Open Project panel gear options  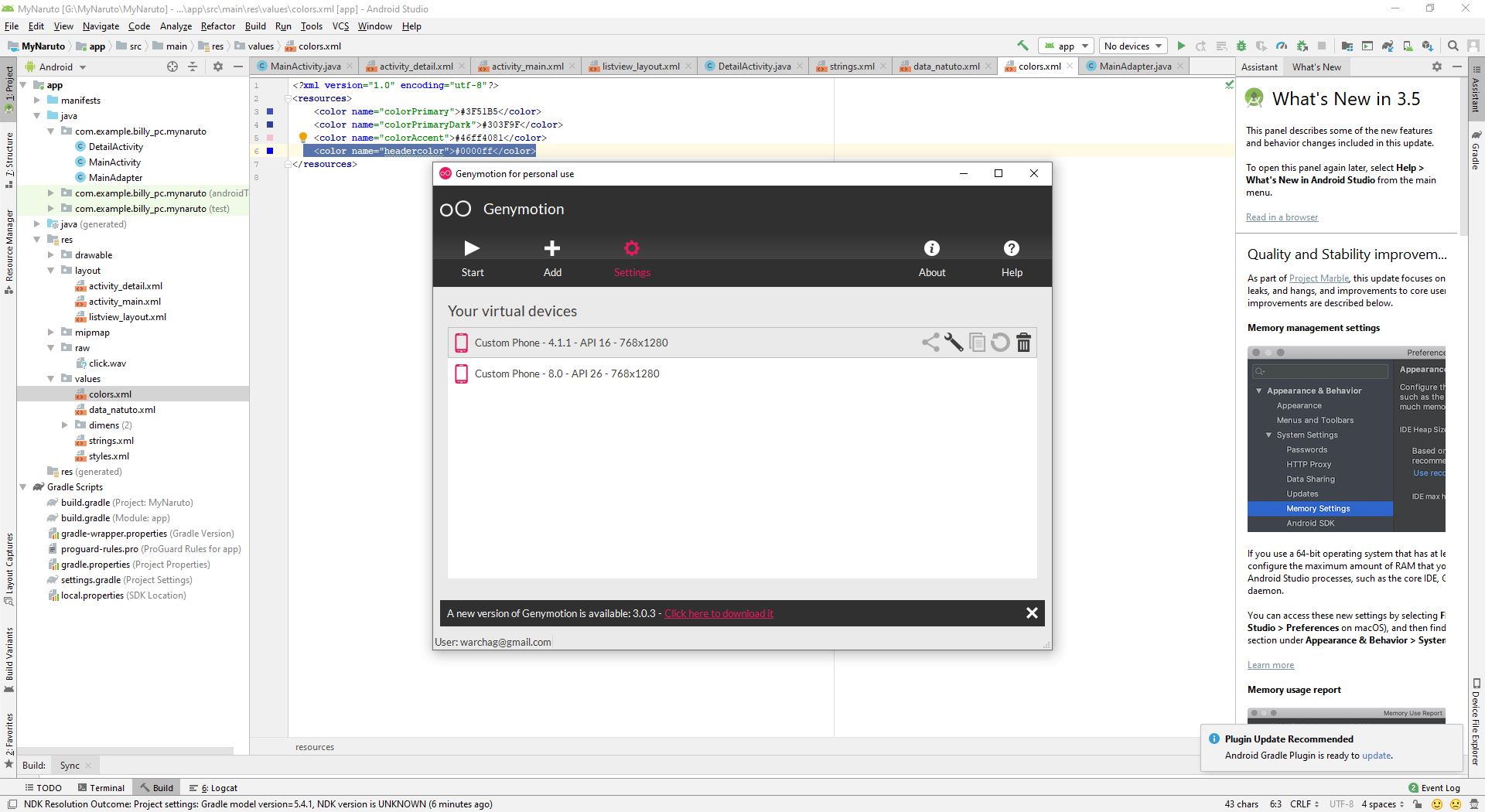point(217,67)
